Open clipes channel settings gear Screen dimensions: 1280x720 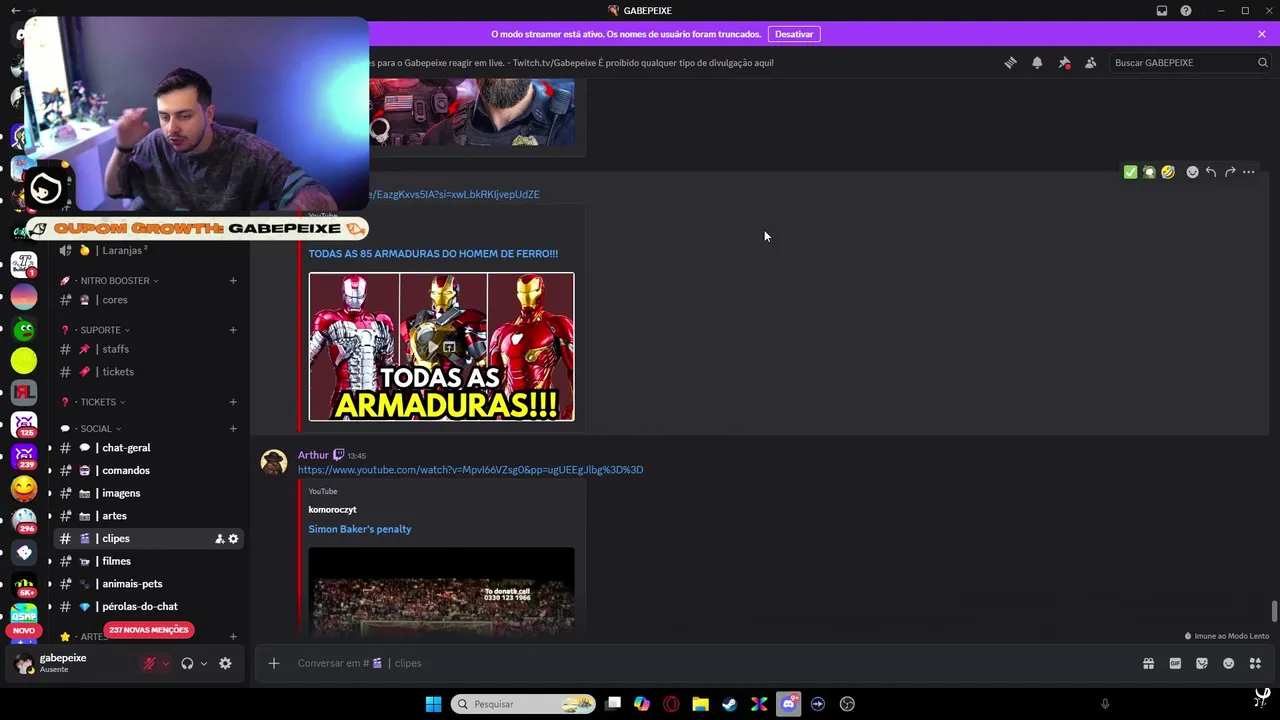tap(234, 539)
